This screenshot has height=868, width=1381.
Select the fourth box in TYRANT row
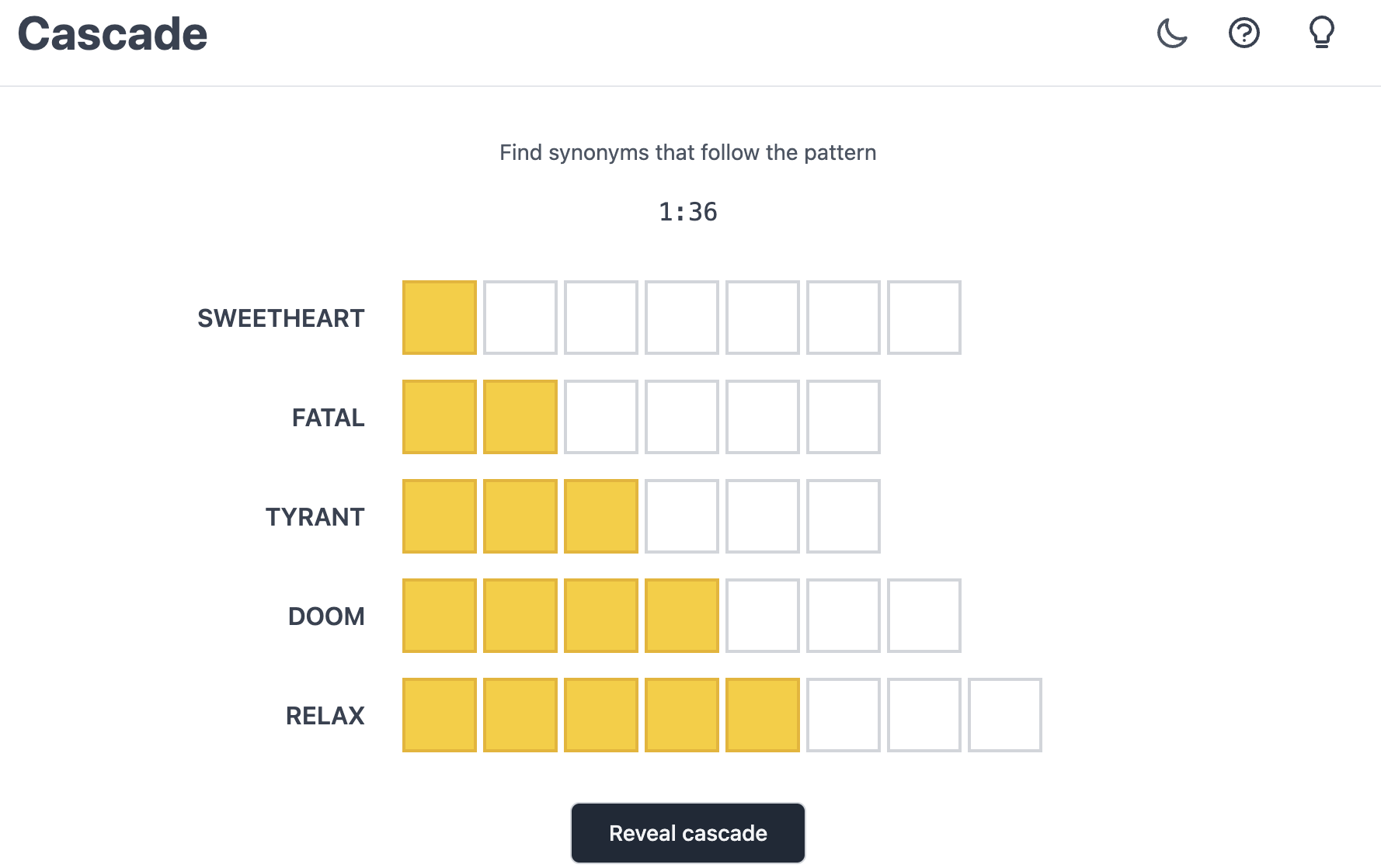(x=682, y=516)
